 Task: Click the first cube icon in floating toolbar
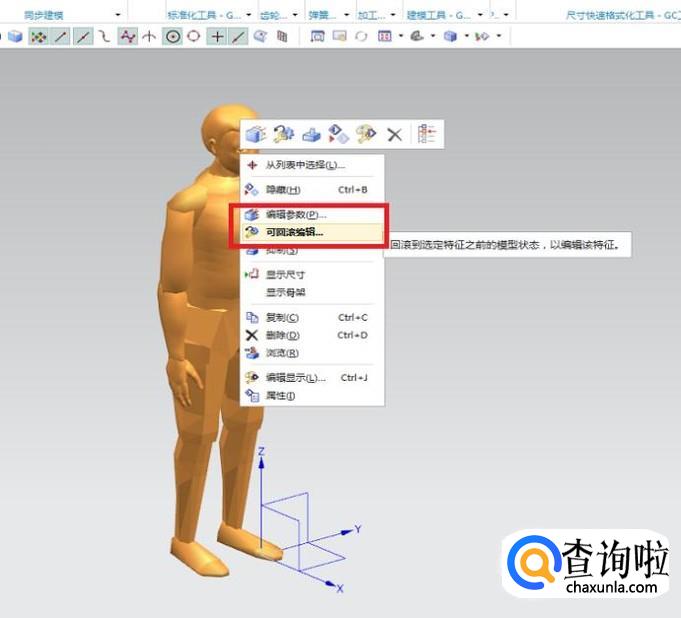click(256, 134)
